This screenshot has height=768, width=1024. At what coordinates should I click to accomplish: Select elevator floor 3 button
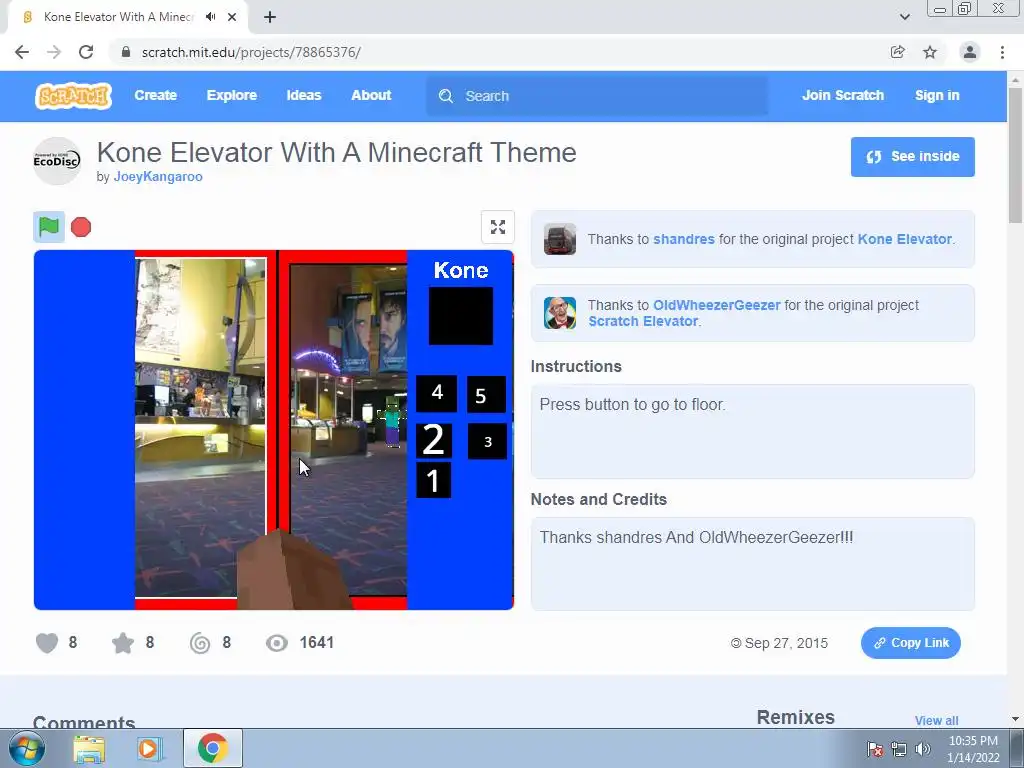pyautogui.click(x=487, y=441)
